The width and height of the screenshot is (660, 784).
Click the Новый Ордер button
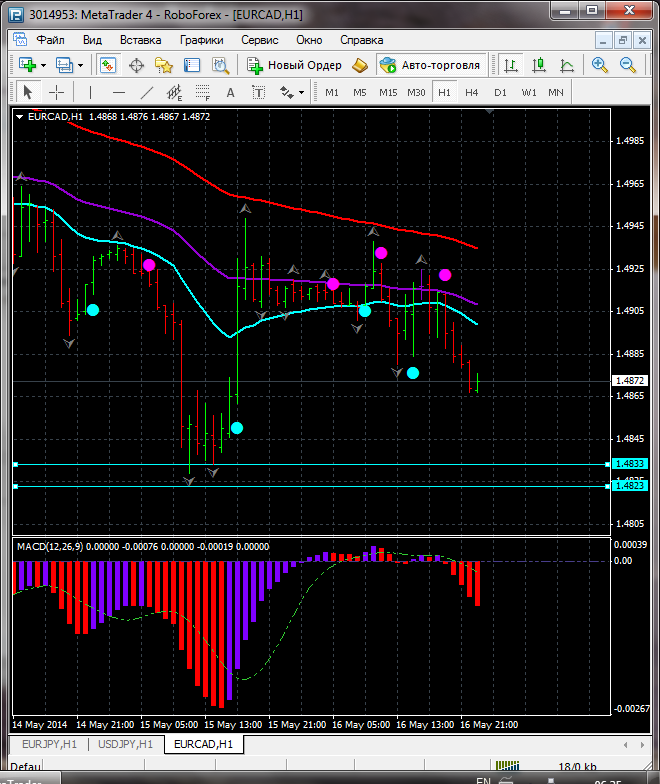point(295,65)
